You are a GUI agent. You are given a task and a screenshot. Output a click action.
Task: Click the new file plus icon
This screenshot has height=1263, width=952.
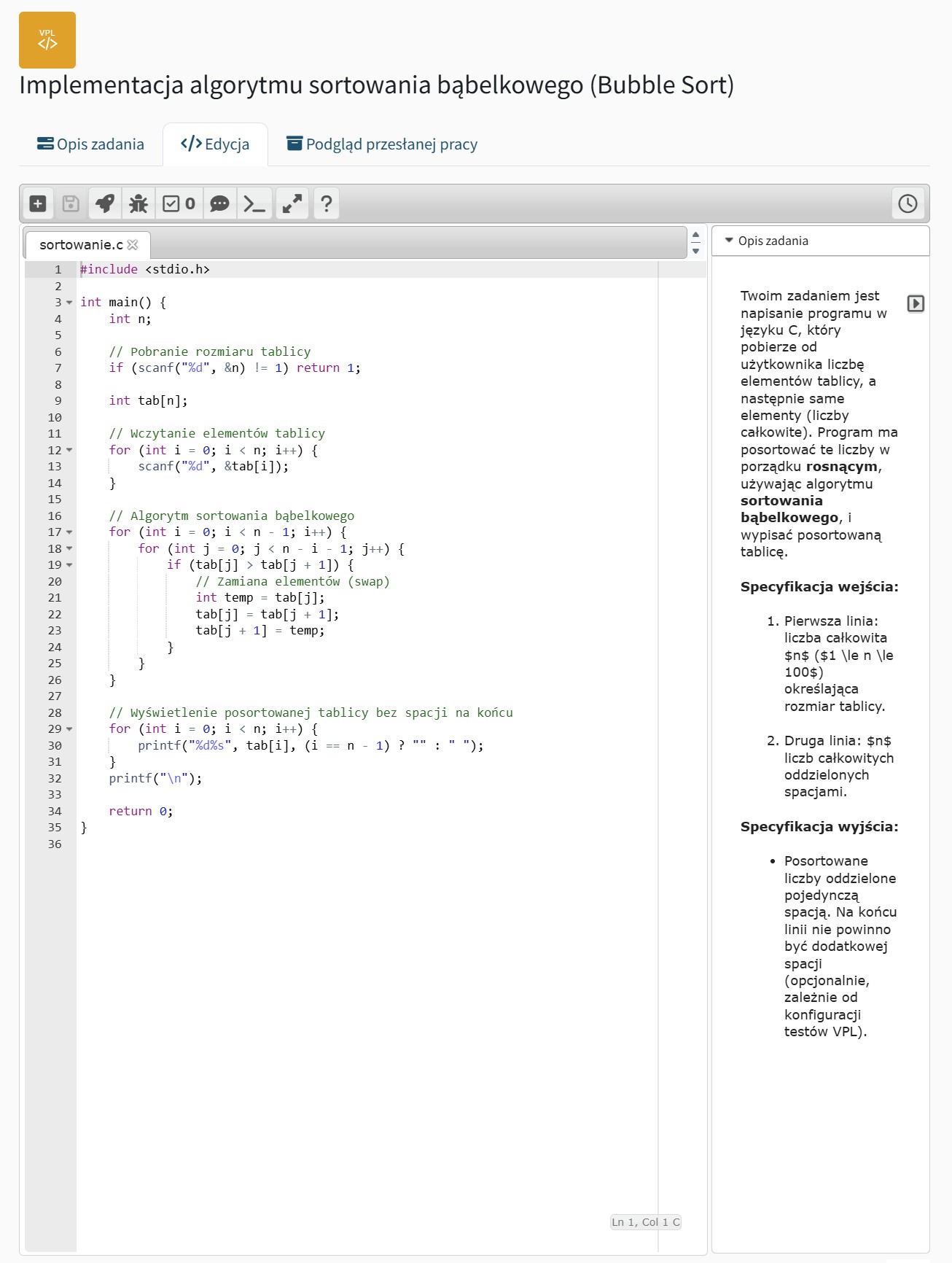(38, 203)
